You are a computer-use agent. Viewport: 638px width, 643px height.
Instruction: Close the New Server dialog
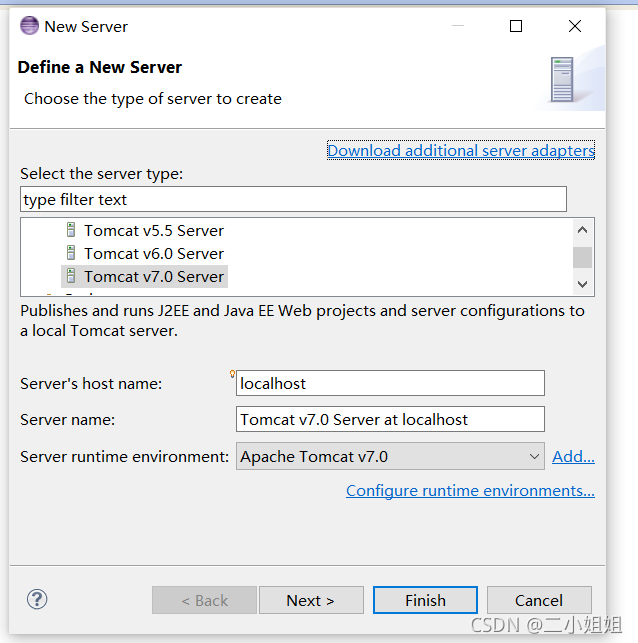click(x=575, y=26)
